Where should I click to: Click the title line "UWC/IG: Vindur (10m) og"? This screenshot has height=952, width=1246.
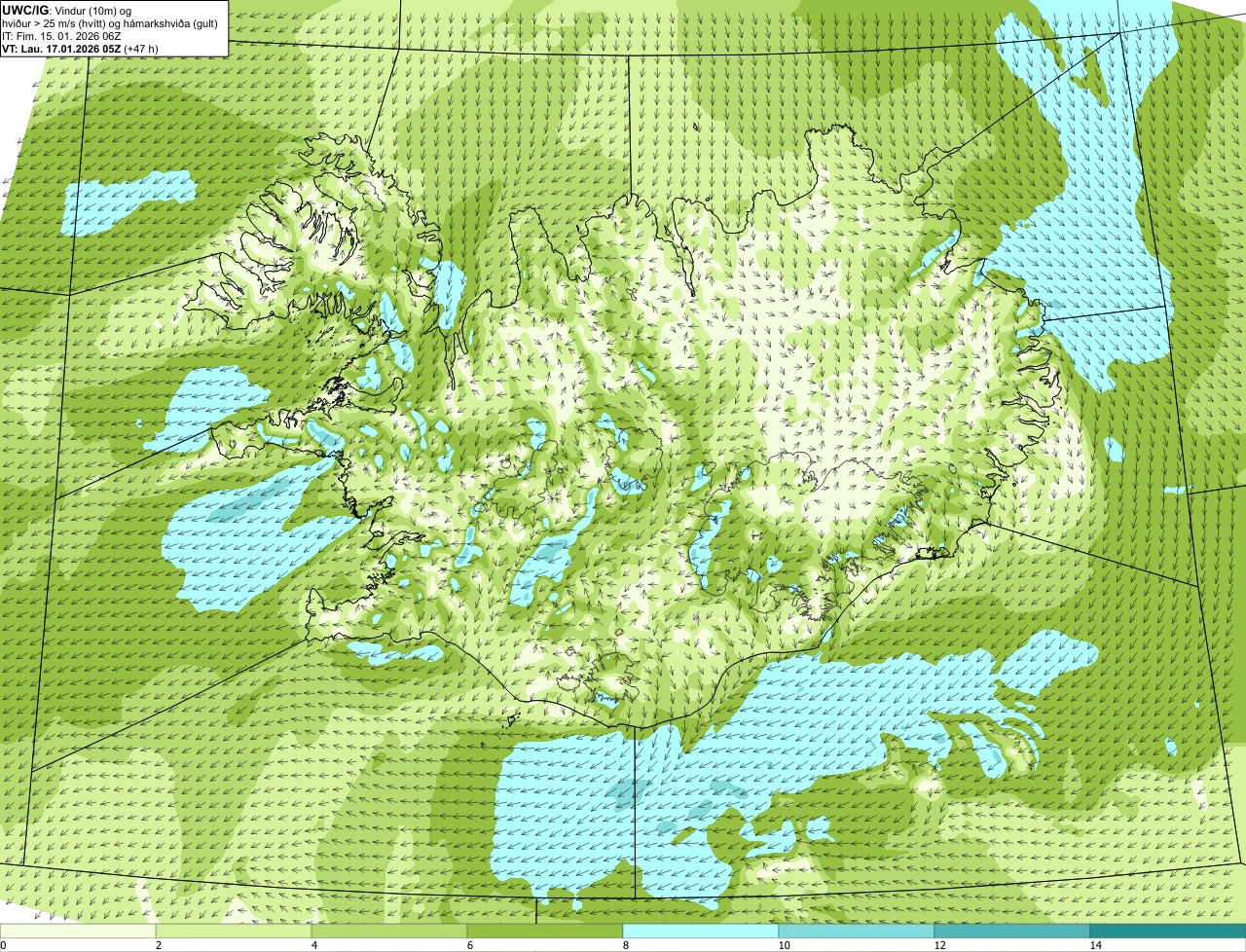point(66,10)
